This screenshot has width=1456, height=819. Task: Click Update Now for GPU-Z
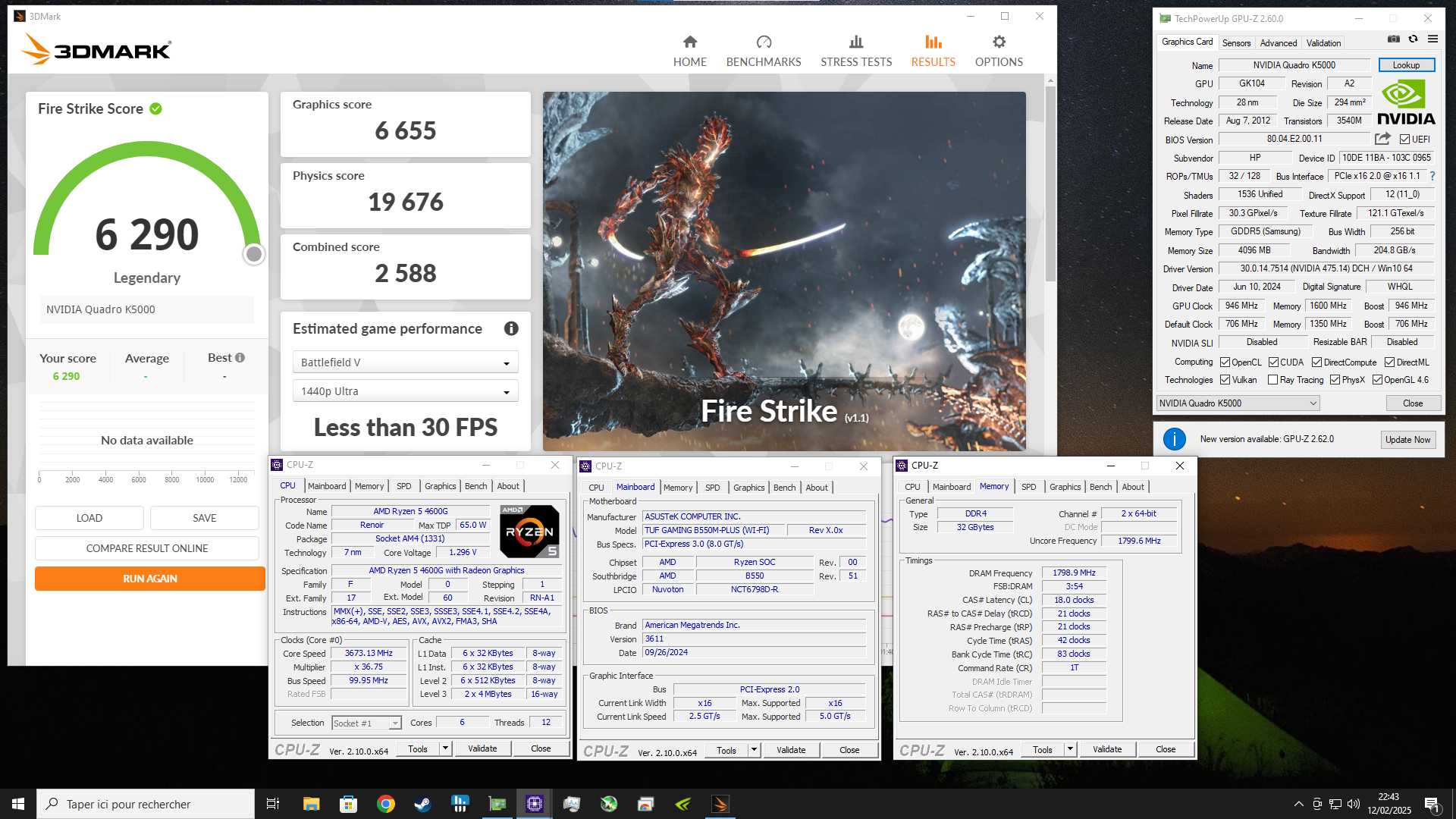click(1407, 440)
